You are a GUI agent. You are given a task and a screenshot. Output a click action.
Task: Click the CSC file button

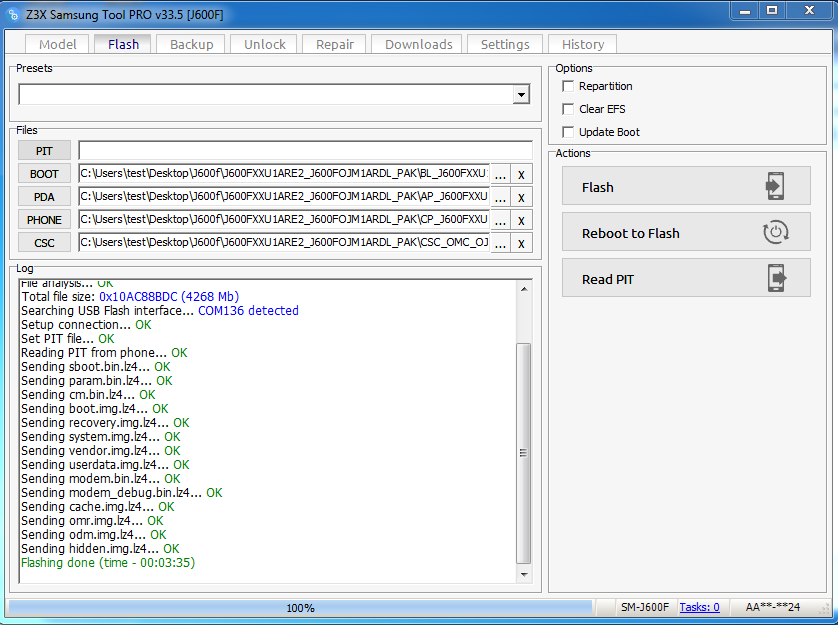pyautogui.click(x=44, y=243)
